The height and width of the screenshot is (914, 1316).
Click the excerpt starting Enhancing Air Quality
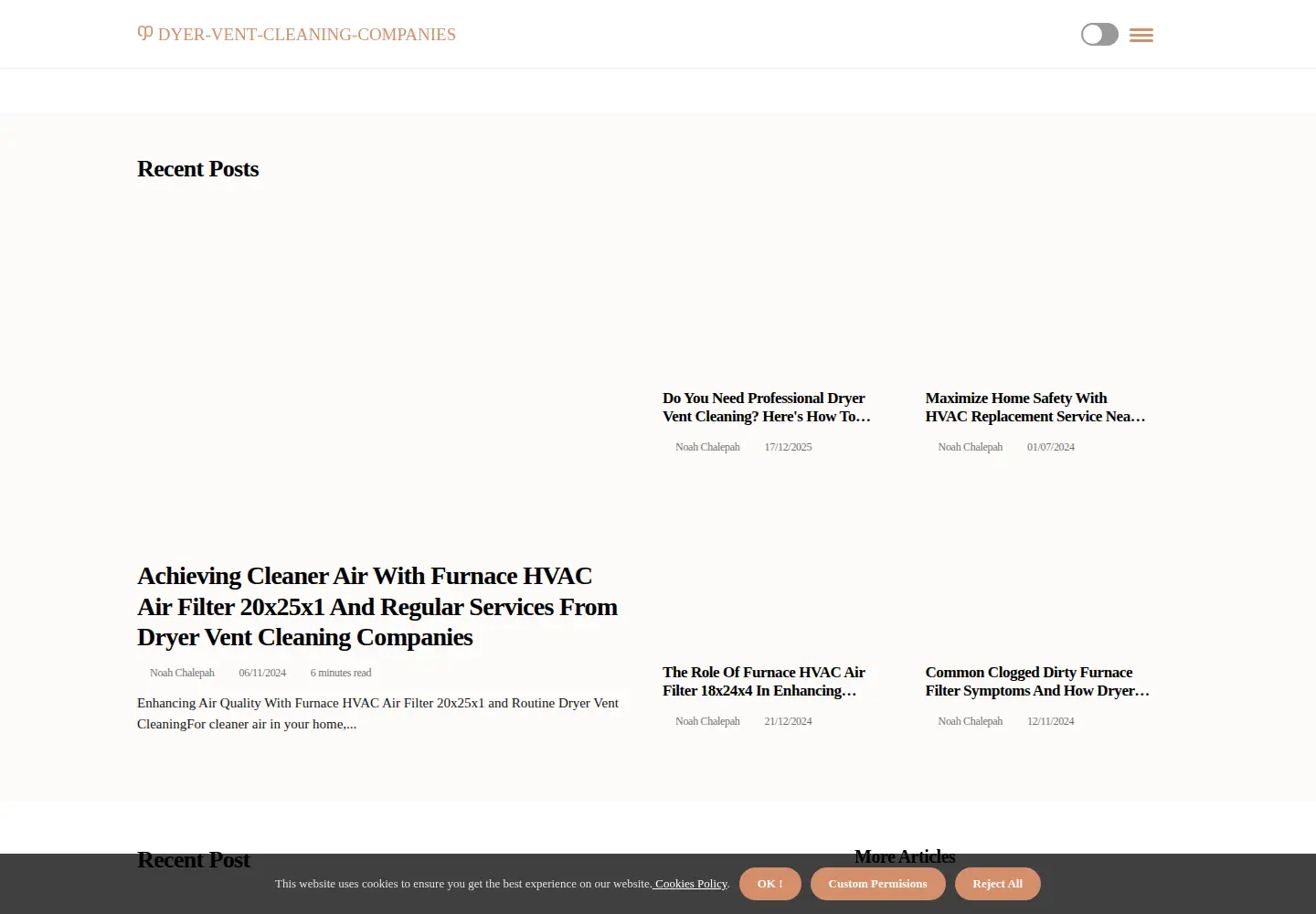point(377,713)
